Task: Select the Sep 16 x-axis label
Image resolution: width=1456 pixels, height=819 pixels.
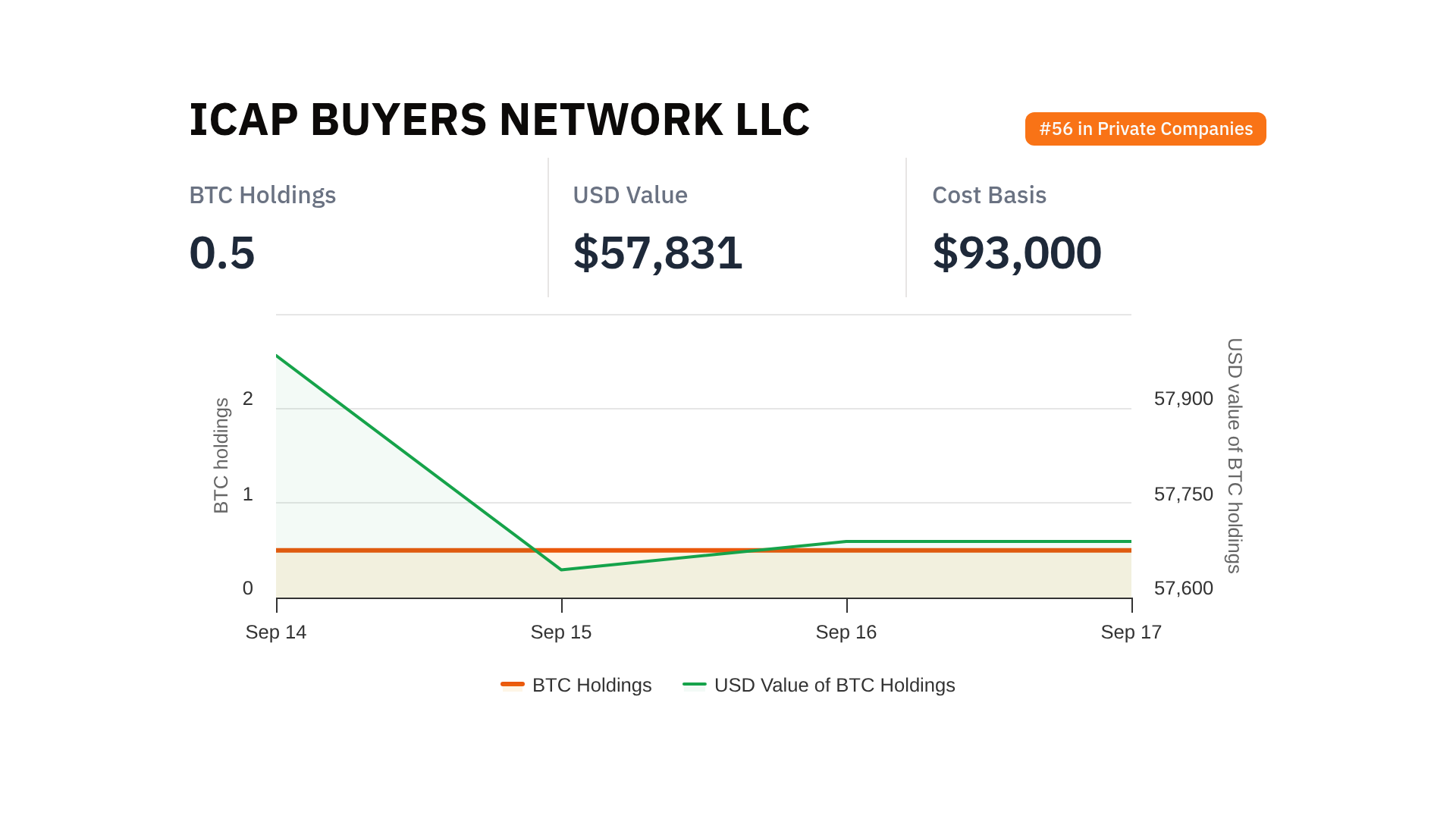Action: tap(846, 632)
